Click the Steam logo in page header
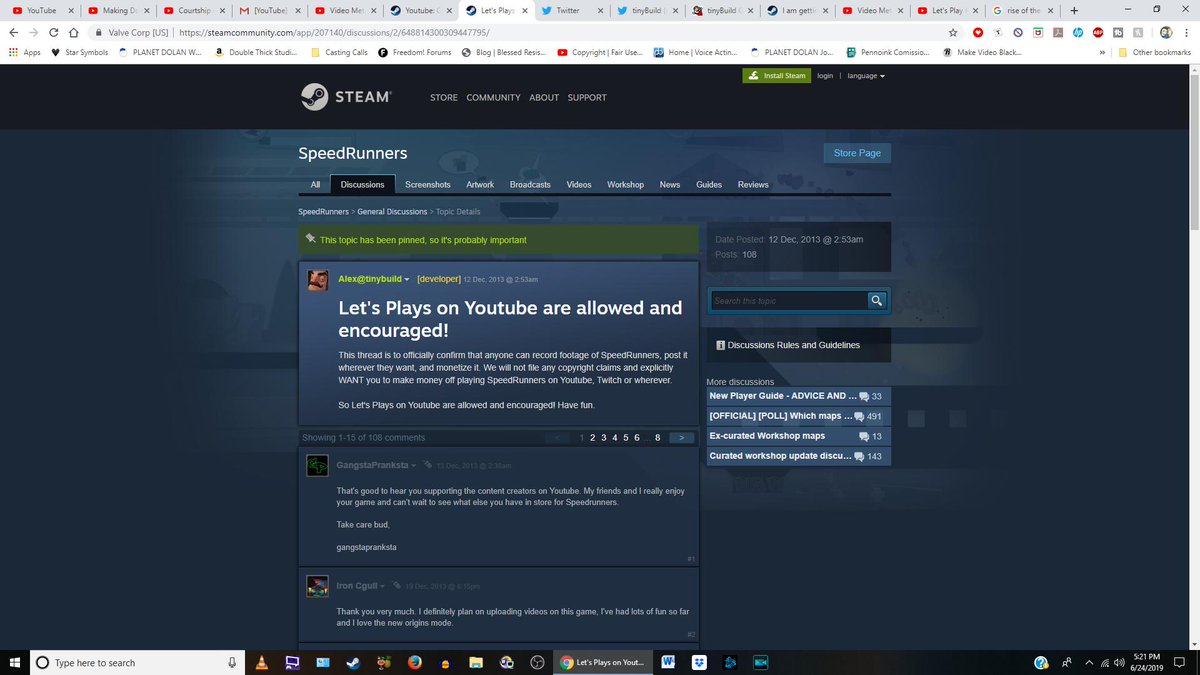Image resolution: width=1200 pixels, height=675 pixels. (x=346, y=97)
